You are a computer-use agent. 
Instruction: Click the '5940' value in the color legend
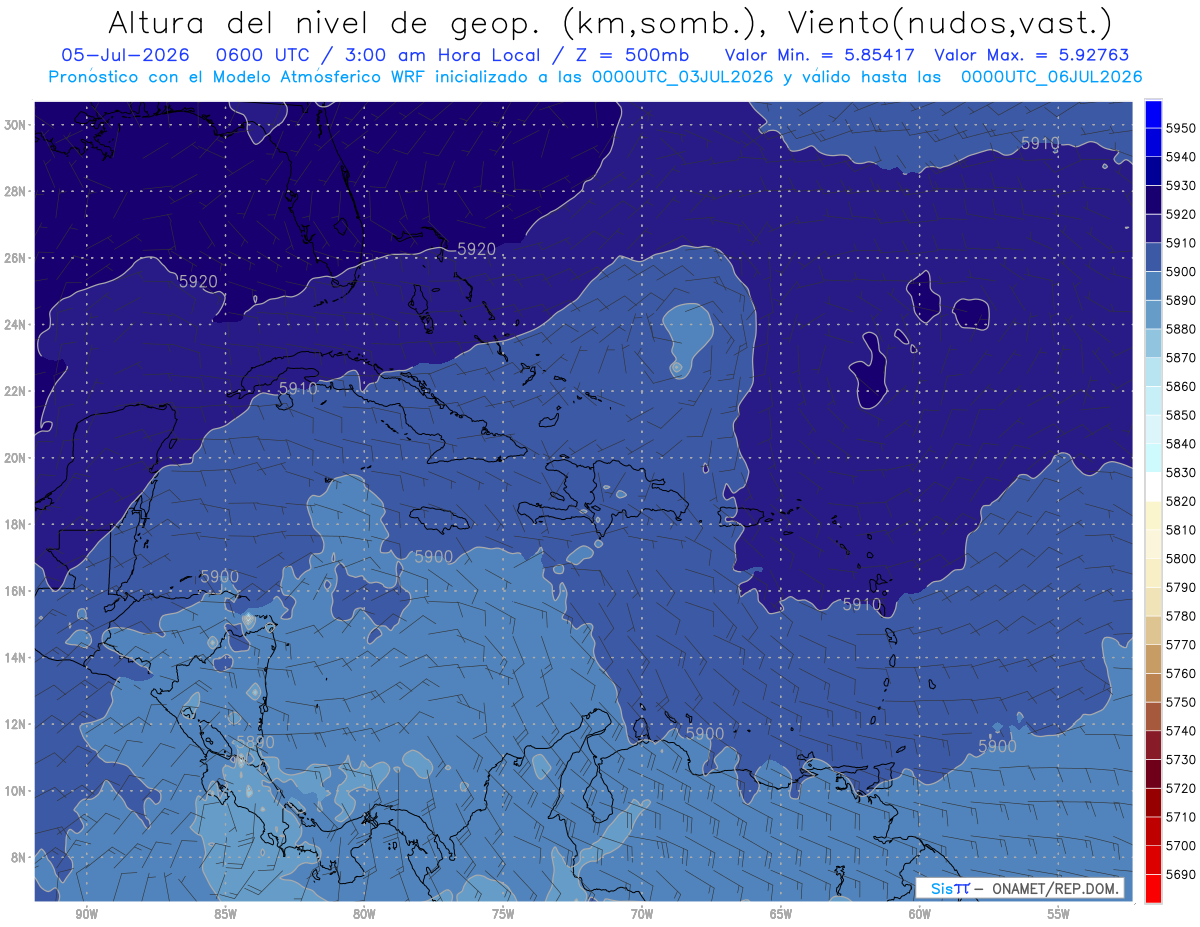coord(1182,157)
